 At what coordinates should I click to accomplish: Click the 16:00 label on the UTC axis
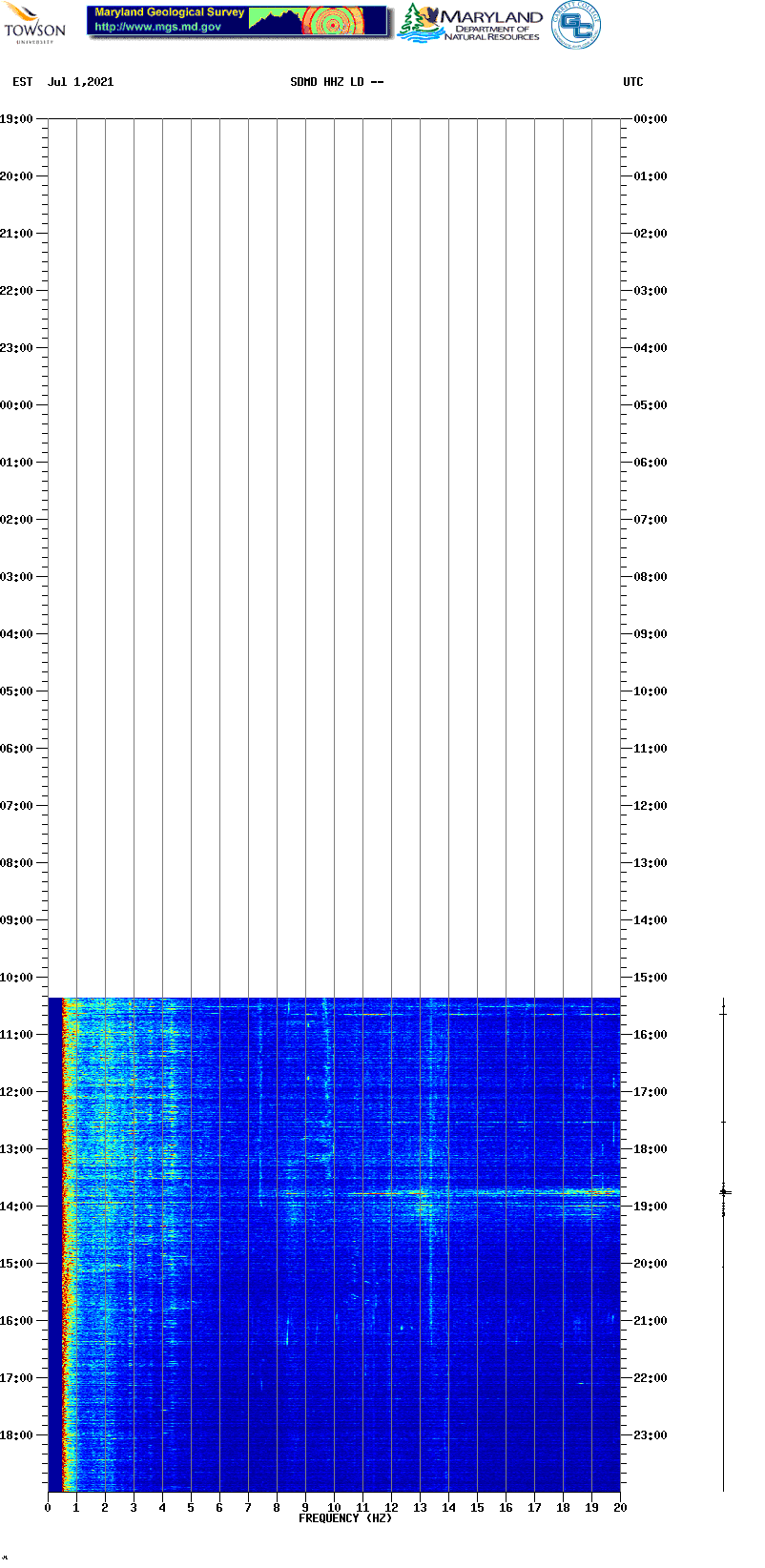click(x=651, y=1035)
